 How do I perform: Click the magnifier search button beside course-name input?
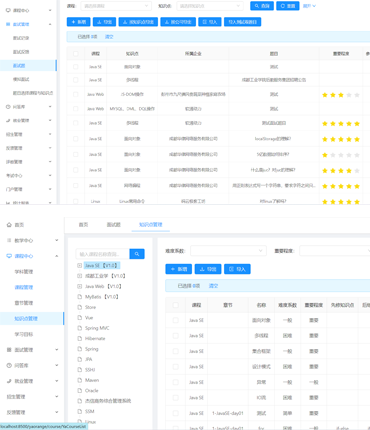(x=137, y=254)
